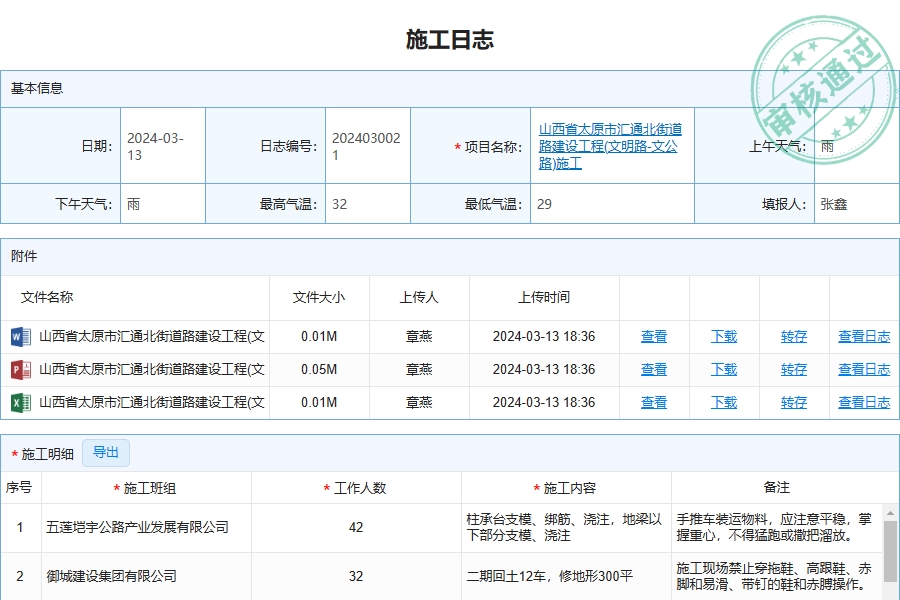The height and width of the screenshot is (600, 900).
Task: Select the 五莲垲宇公路产业发展有限公司 row cell
Action: [138, 528]
